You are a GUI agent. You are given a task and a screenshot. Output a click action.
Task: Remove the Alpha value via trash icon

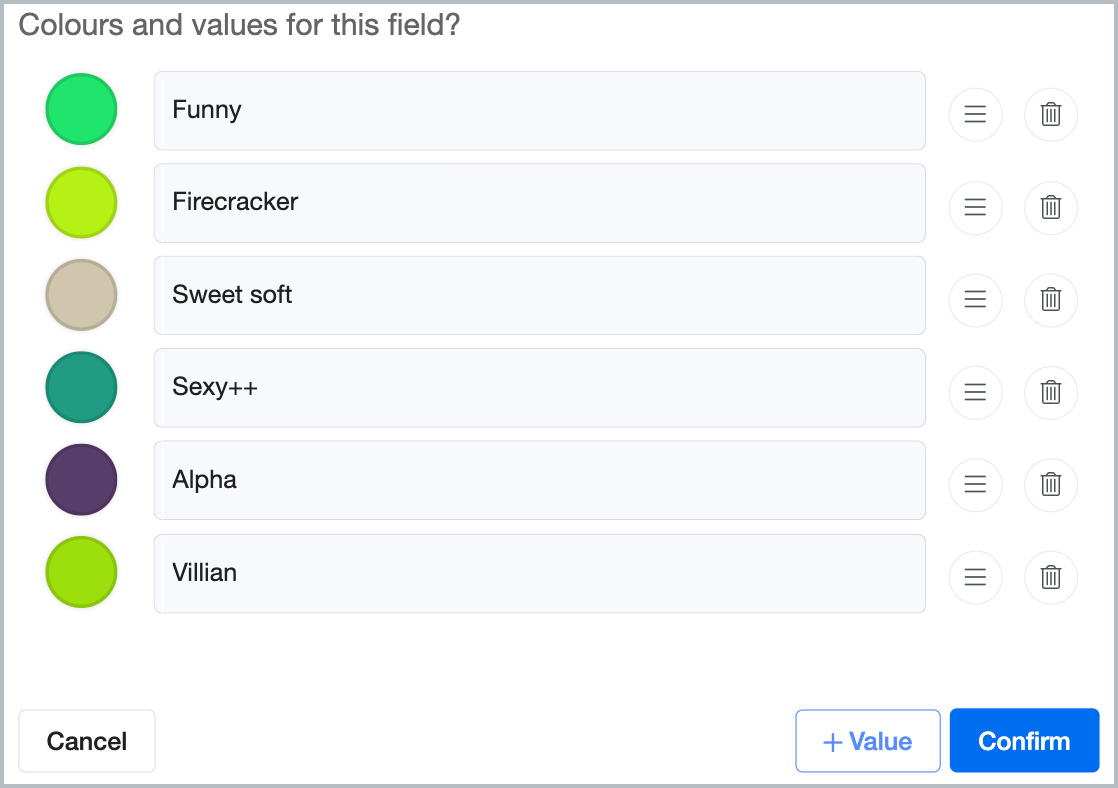1050,485
